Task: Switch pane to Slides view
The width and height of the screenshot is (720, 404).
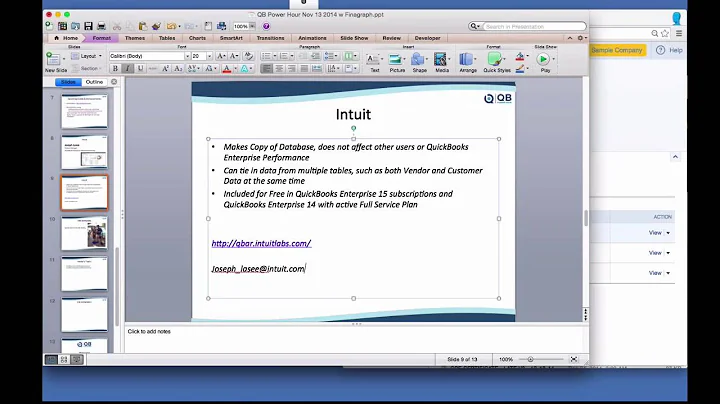Action: point(68,82)
